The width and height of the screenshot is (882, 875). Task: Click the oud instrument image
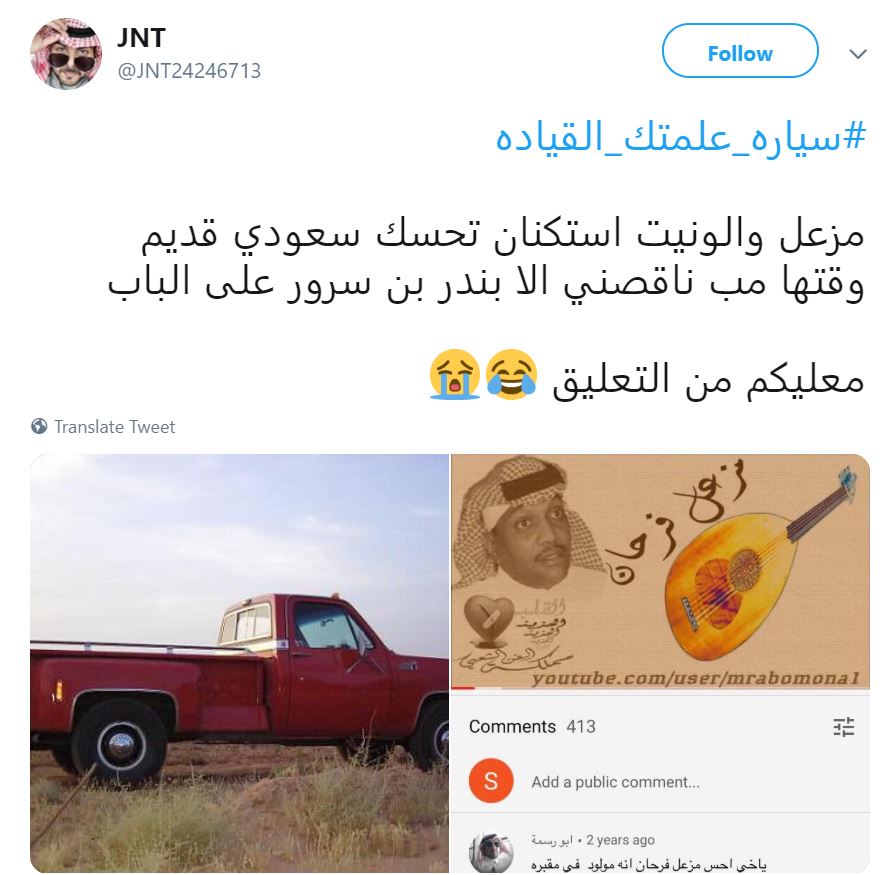pos(759,566)
